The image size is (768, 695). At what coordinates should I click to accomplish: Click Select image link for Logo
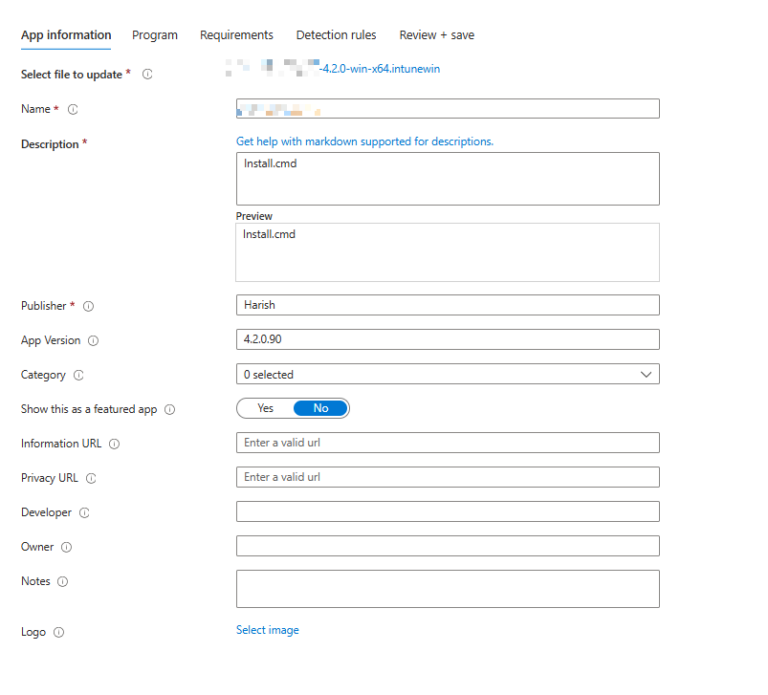(267, 630)
